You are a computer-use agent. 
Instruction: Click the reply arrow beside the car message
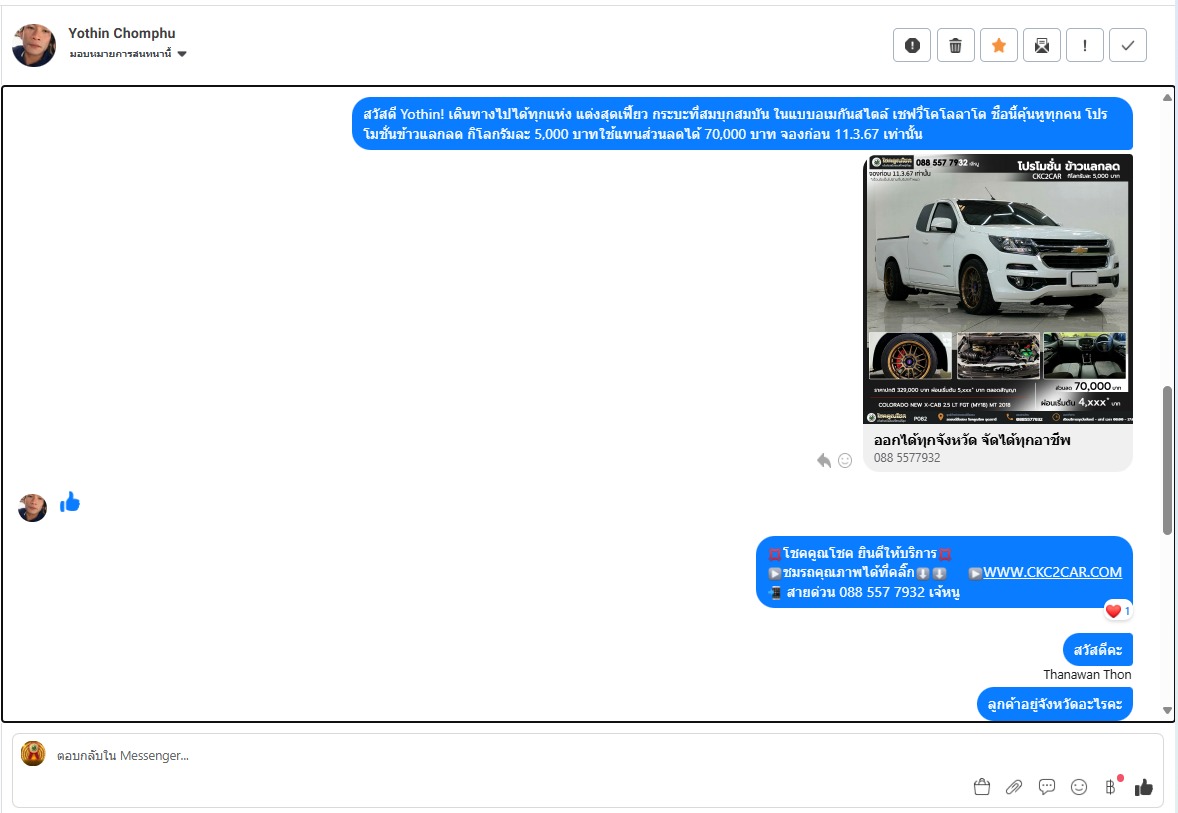click(824, 460)
